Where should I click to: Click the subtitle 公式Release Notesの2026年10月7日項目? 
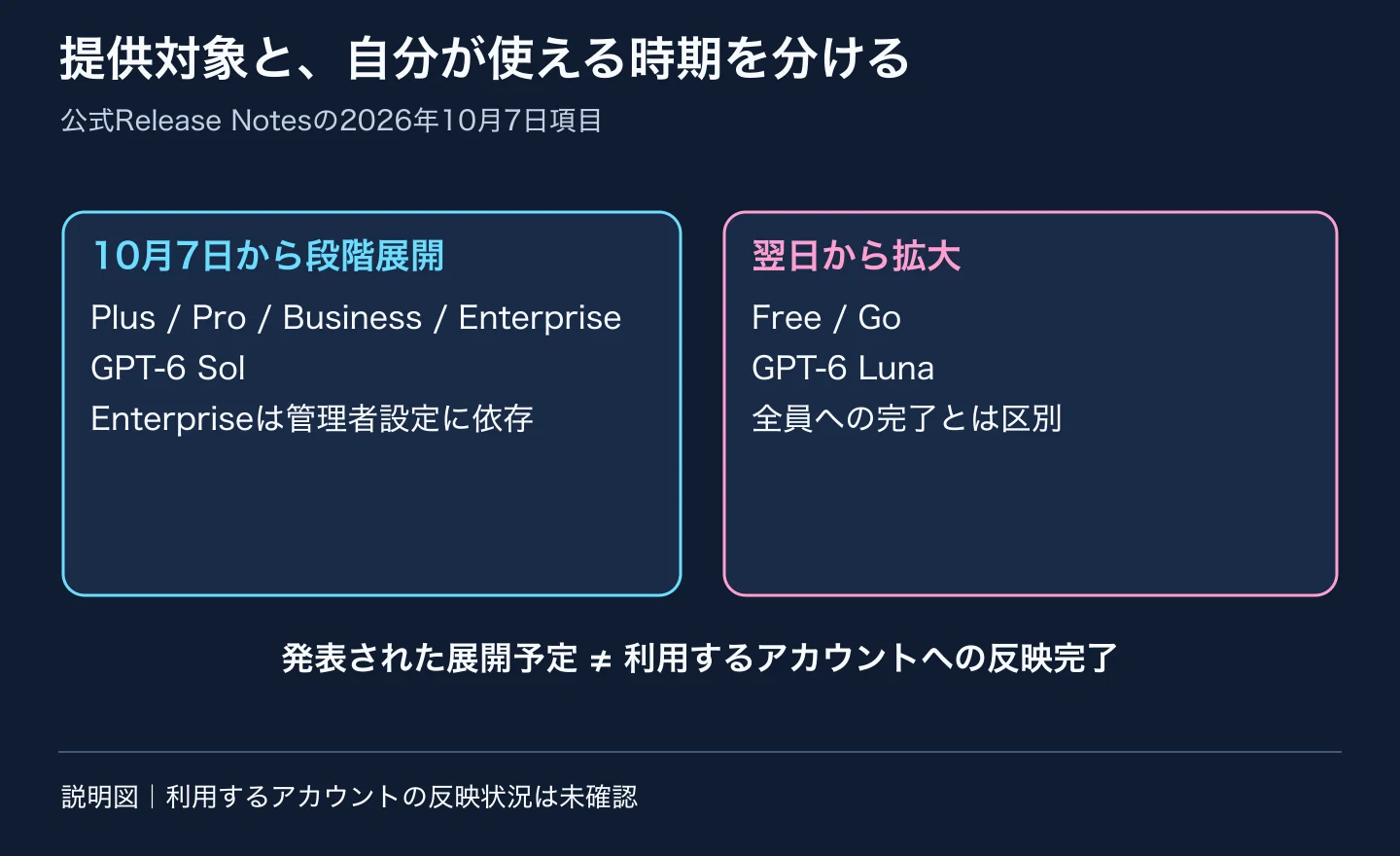[332, 121]
